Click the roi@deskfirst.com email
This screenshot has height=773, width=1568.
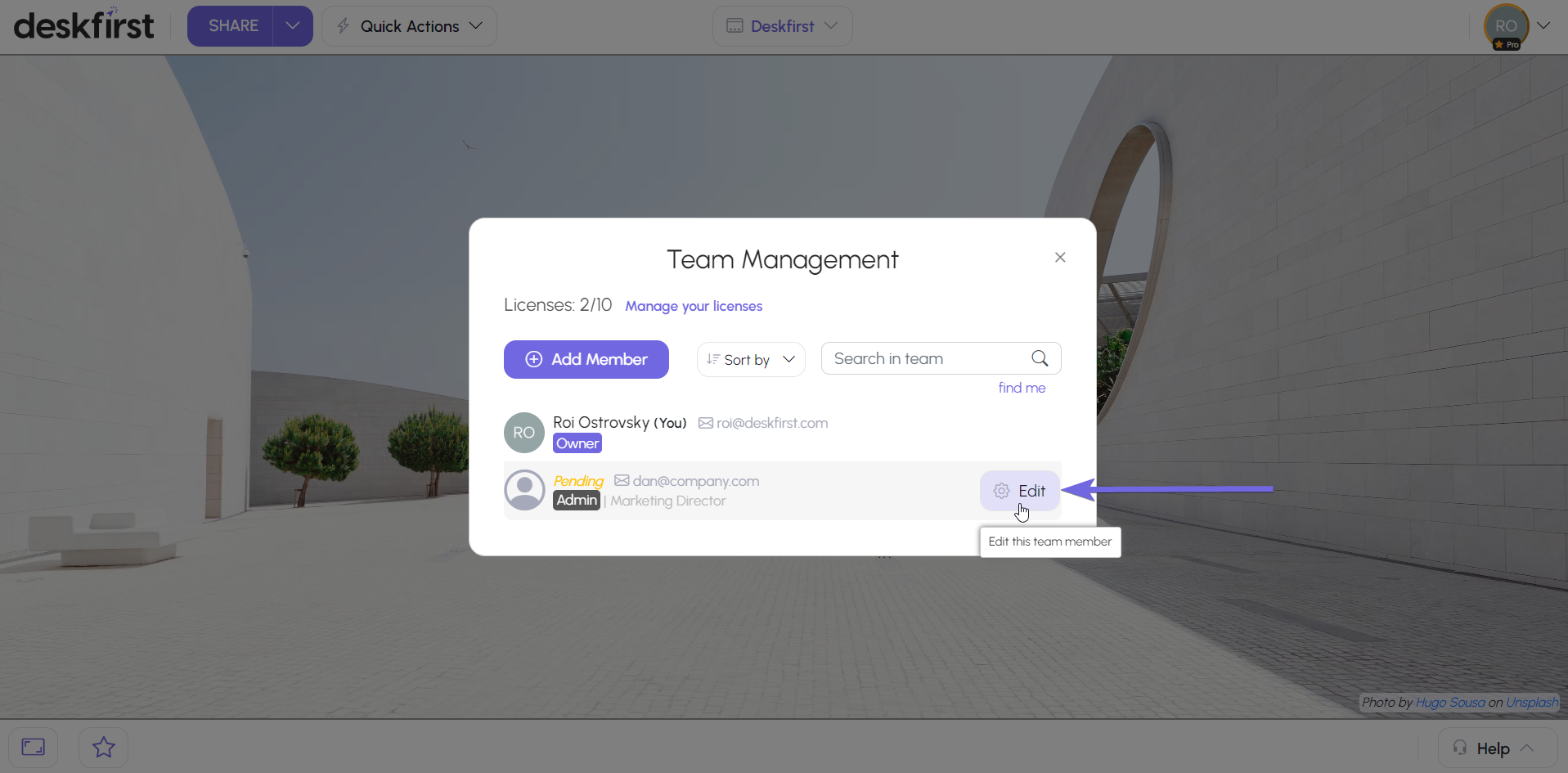pyautogui.click(x=772, y=423)
